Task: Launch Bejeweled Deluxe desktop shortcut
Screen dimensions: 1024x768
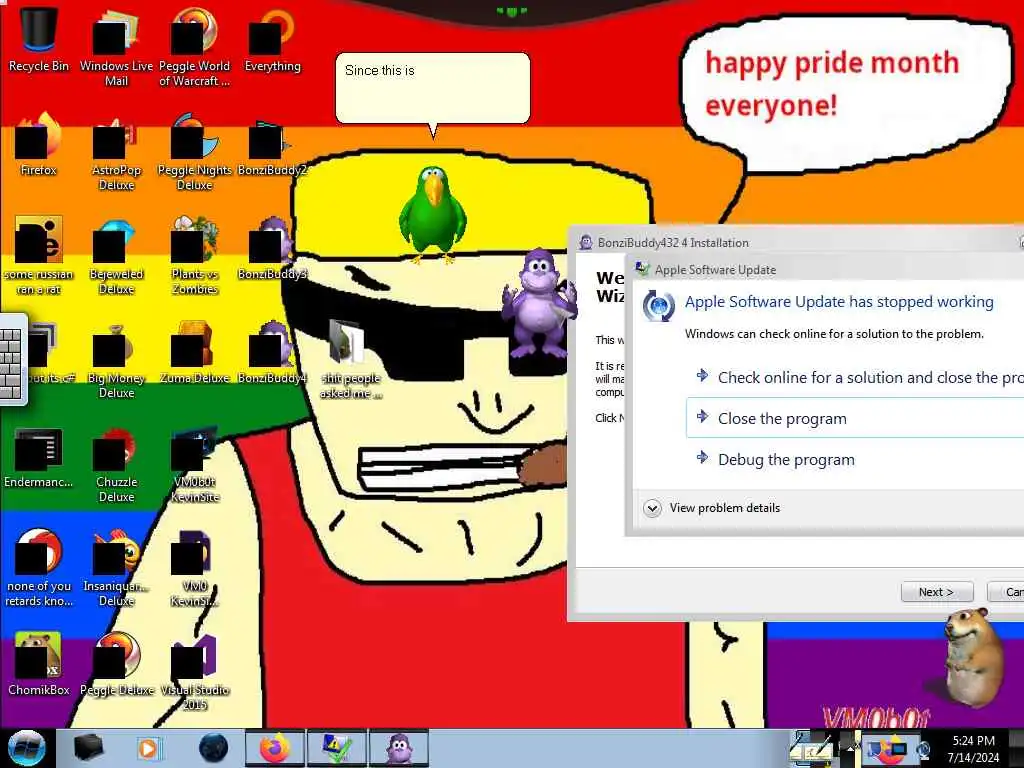Action: [x=116, y=255]
